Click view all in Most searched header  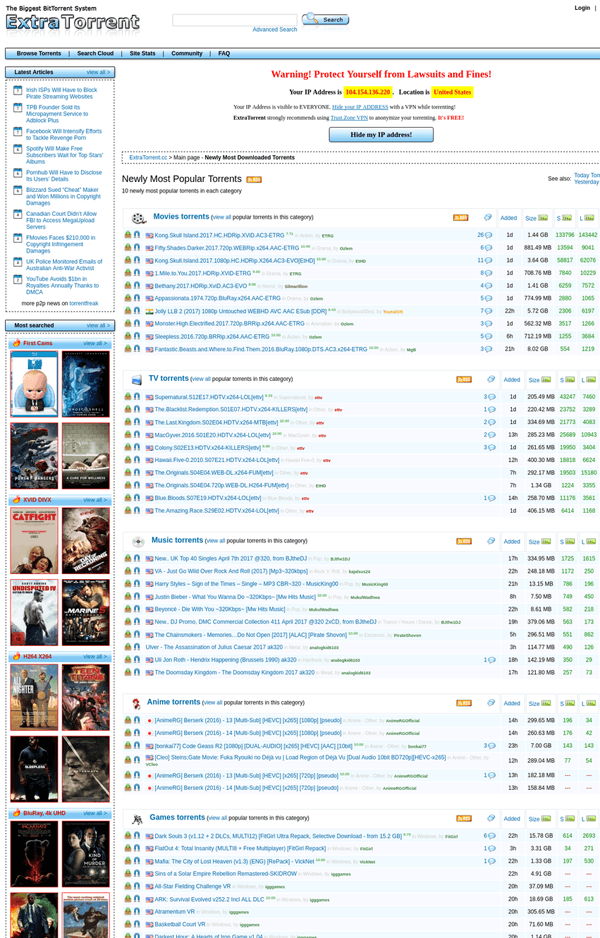click(x=97, y=325)
